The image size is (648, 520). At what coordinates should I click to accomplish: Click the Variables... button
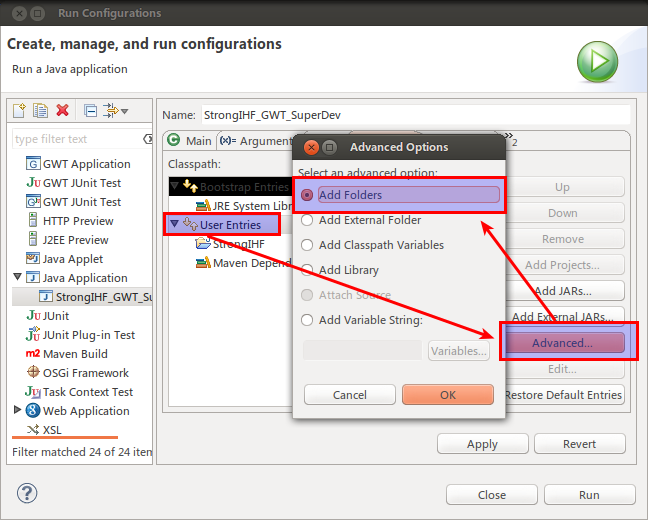[x=459, y=351]
